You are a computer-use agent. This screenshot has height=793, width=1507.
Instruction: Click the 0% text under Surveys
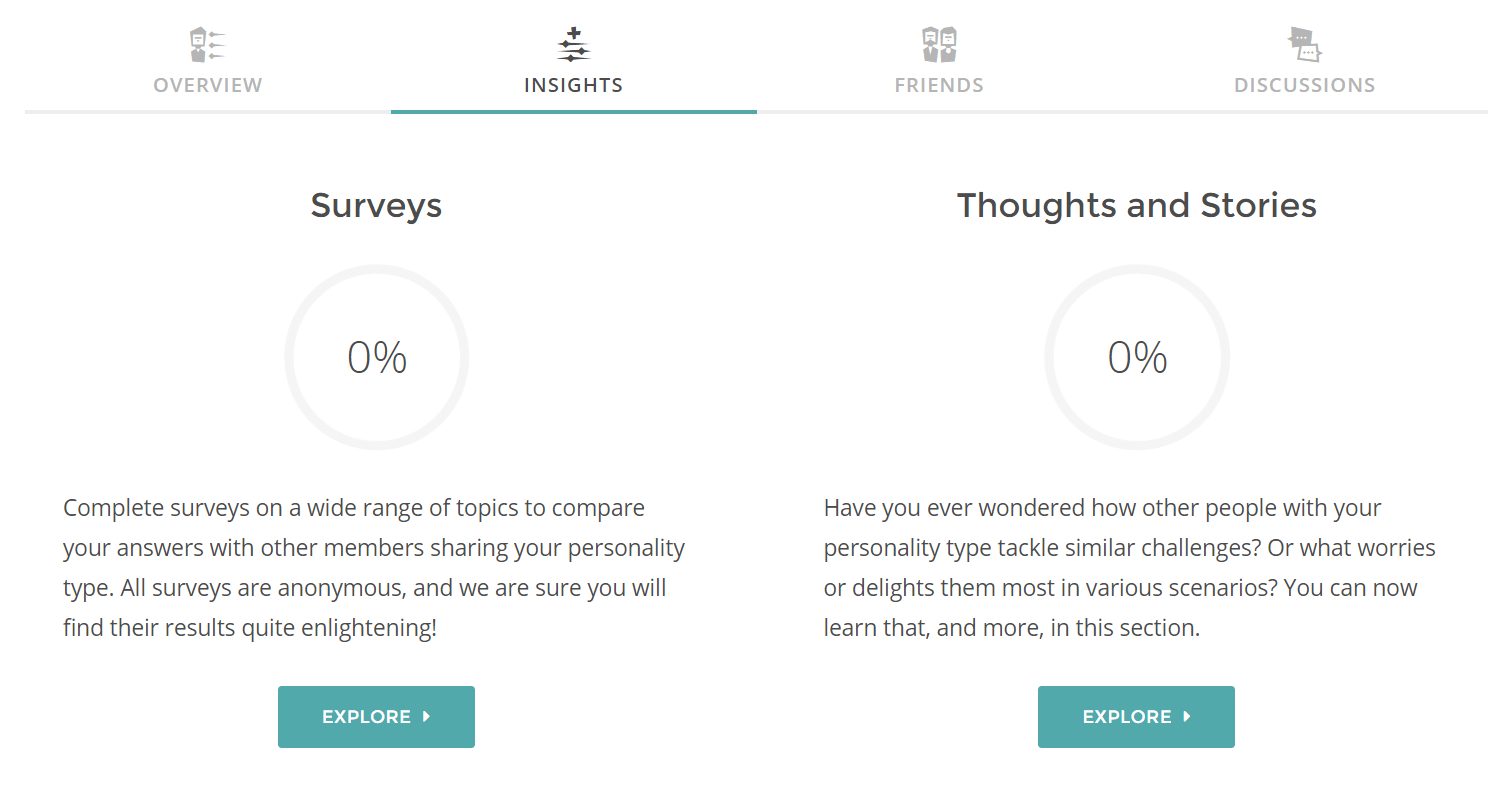point(377,358)
